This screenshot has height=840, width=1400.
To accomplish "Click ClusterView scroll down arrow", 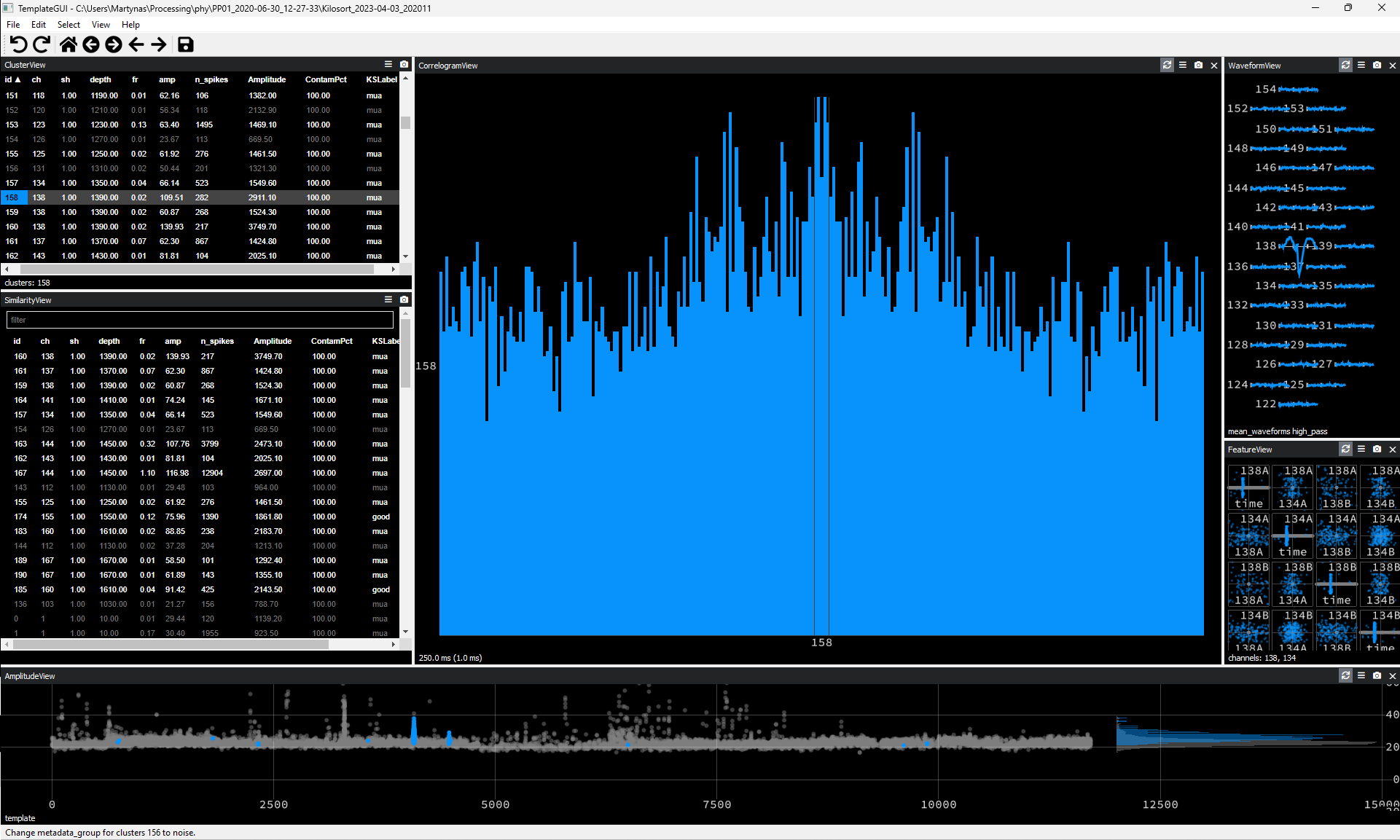I will pyautogui.click(x=406, y=256).
